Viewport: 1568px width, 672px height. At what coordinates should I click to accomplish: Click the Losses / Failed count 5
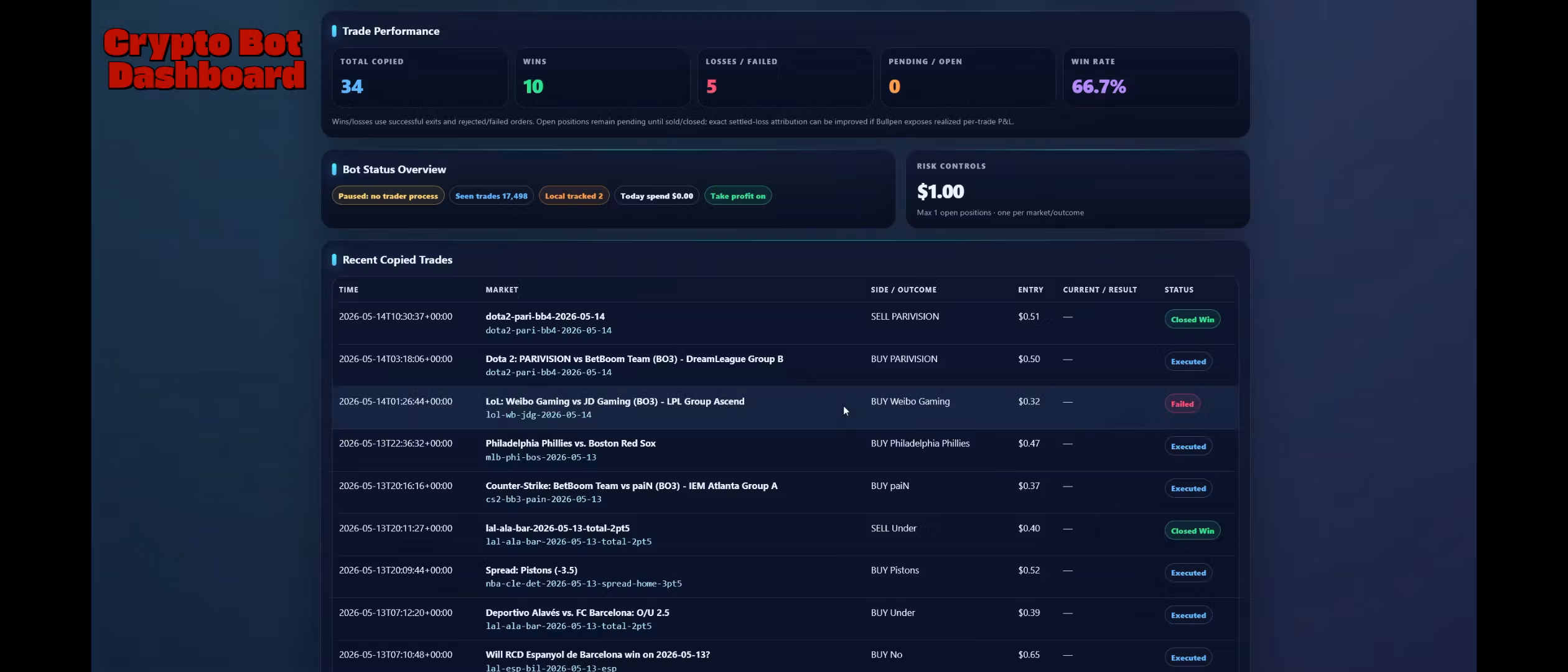click(711, 86)
